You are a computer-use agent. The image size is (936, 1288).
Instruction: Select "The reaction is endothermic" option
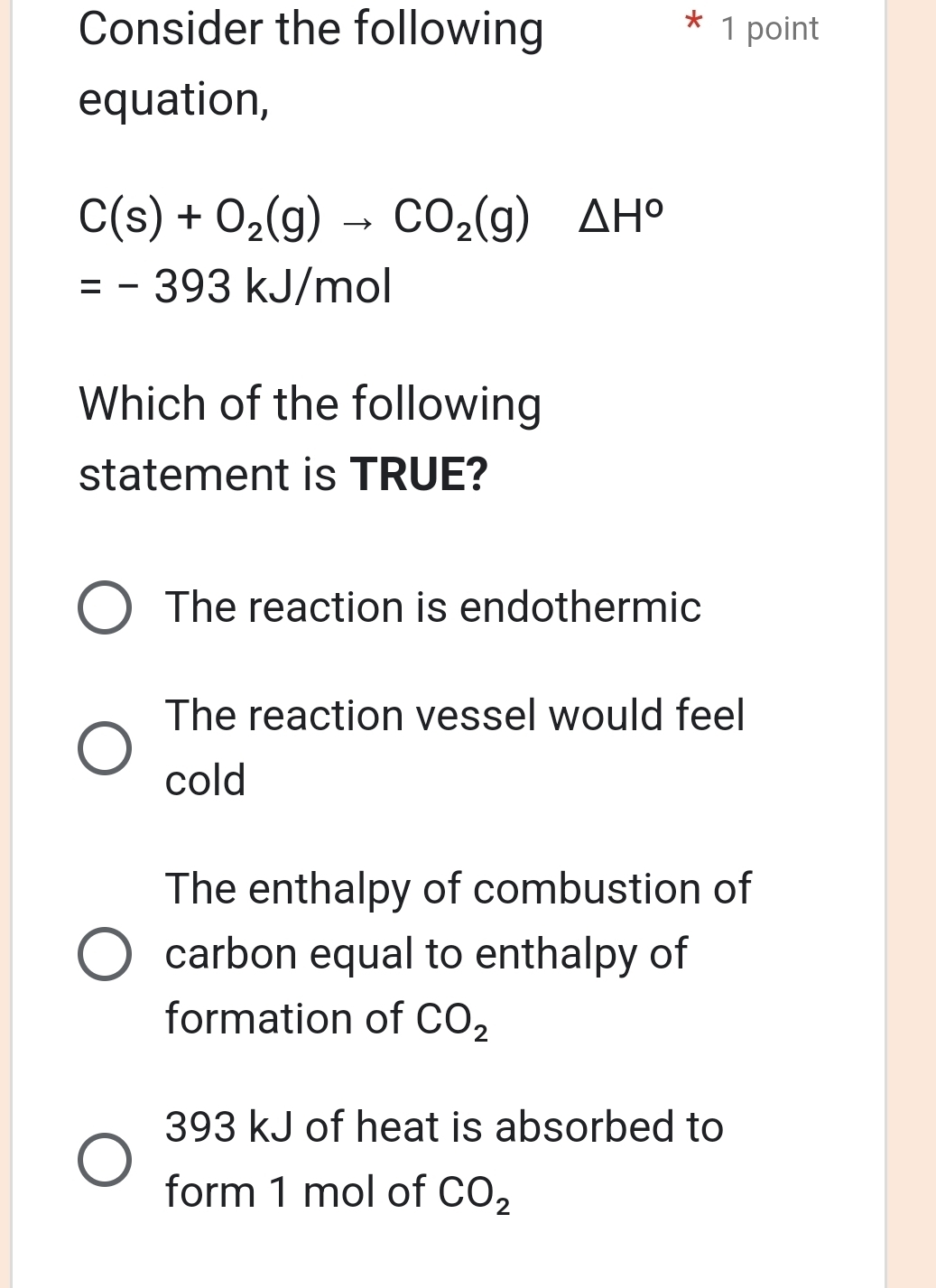(106, 607)
